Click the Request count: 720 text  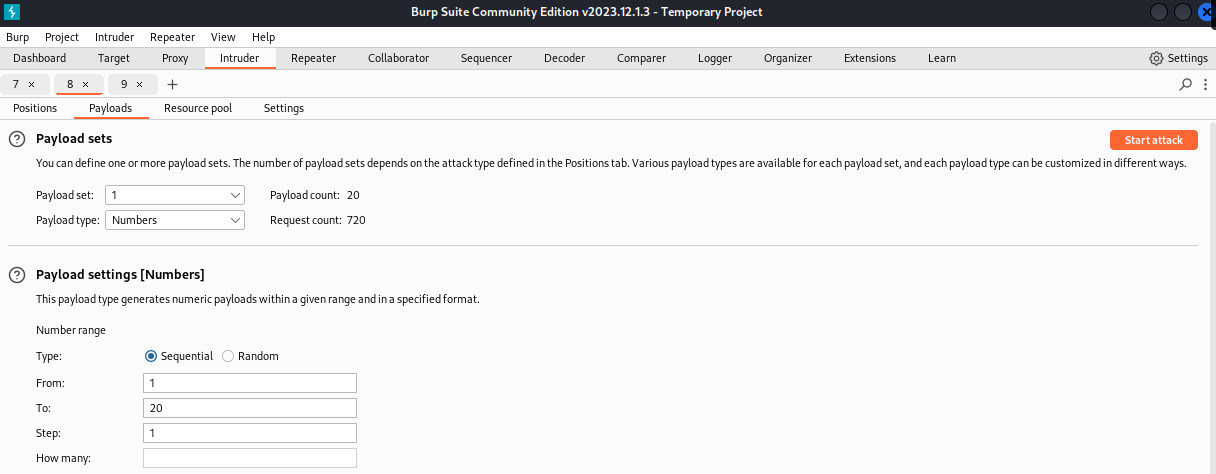[x=318, y=220]
